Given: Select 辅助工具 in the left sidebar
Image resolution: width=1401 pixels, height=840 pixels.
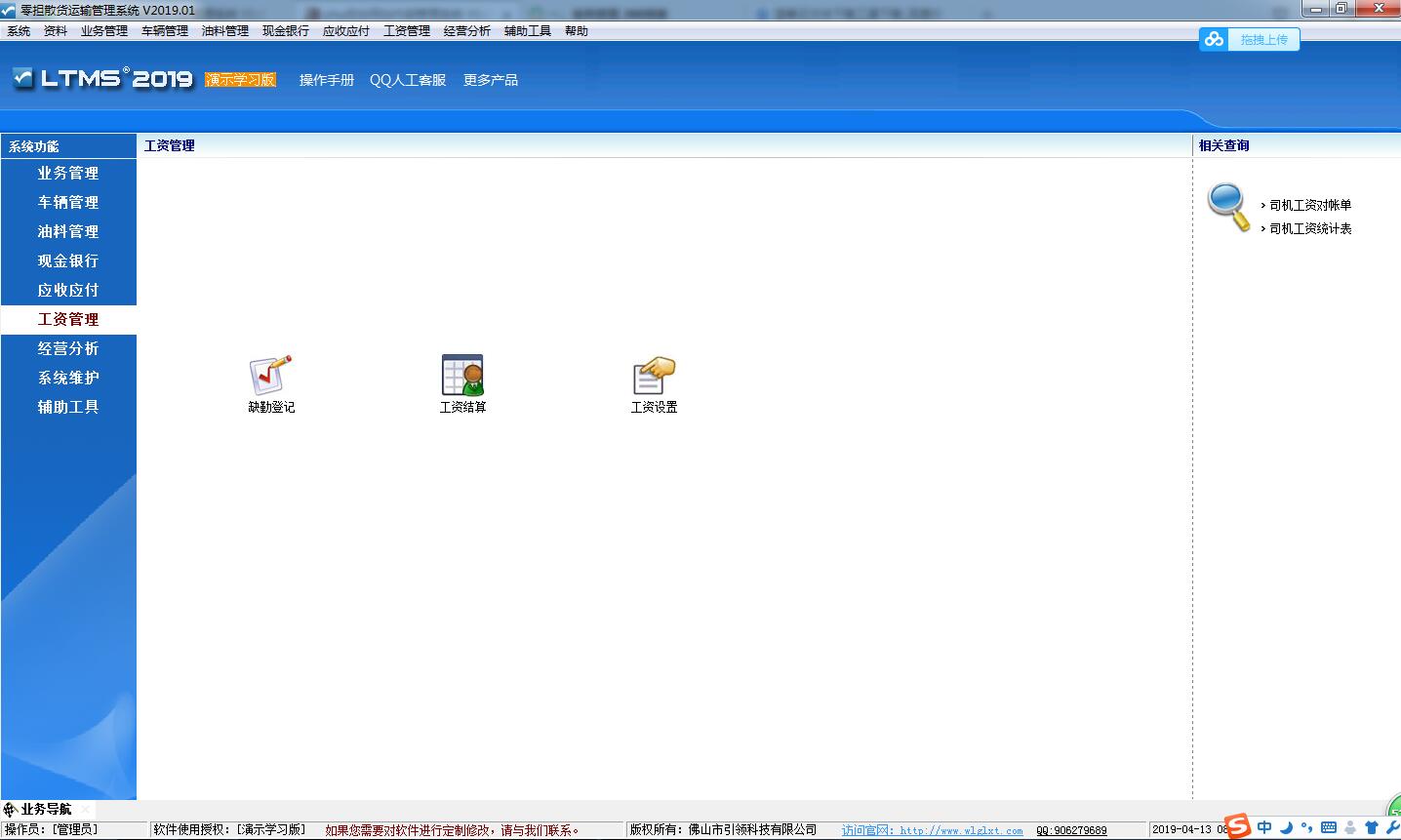Looking at the screenshot, I should point(68,407).
